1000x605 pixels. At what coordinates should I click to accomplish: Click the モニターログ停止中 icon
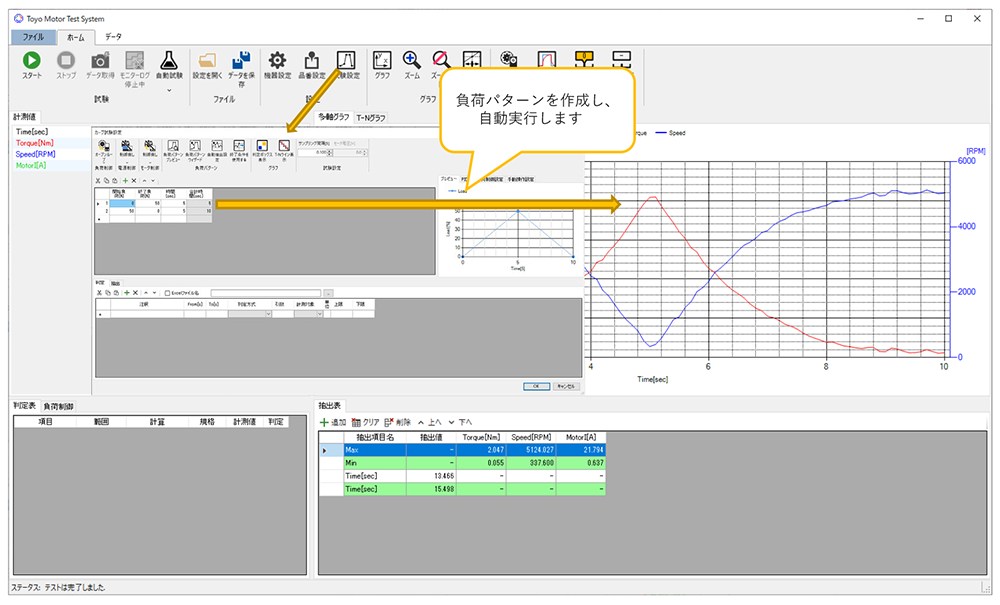point(135,61)
